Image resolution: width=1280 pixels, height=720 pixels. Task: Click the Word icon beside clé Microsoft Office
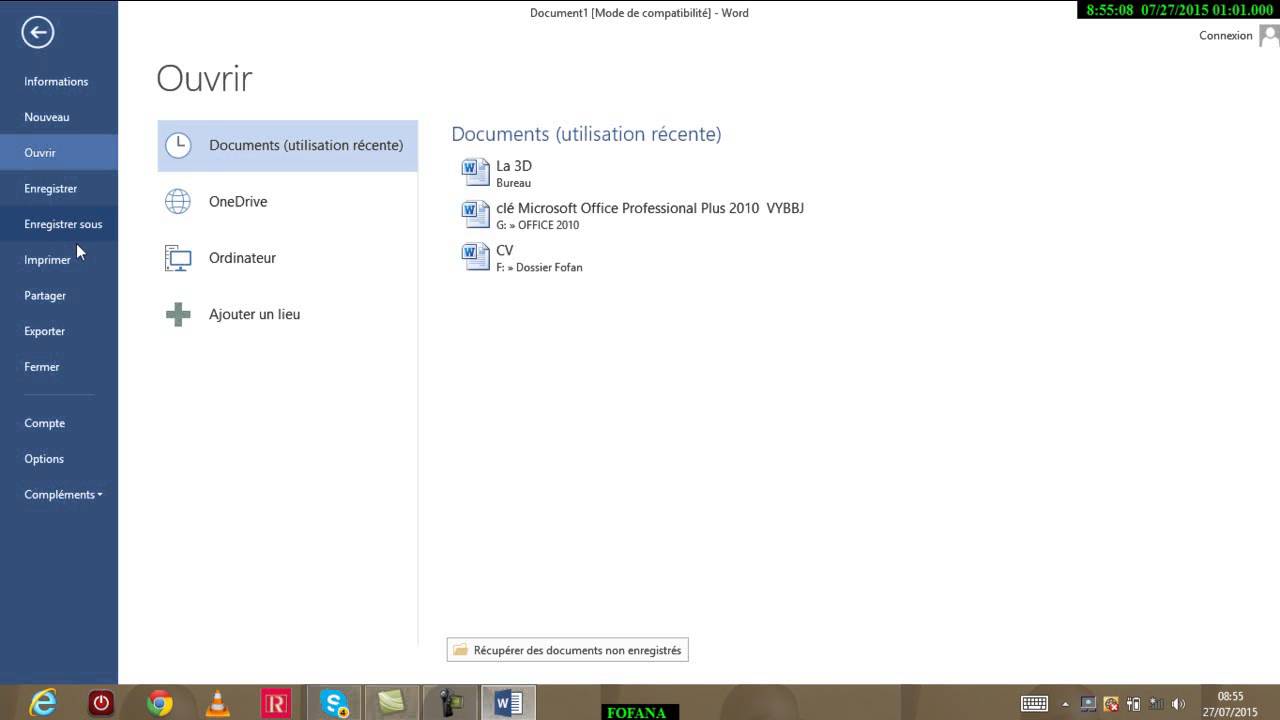pyautogui.click(x=475, y=214)
